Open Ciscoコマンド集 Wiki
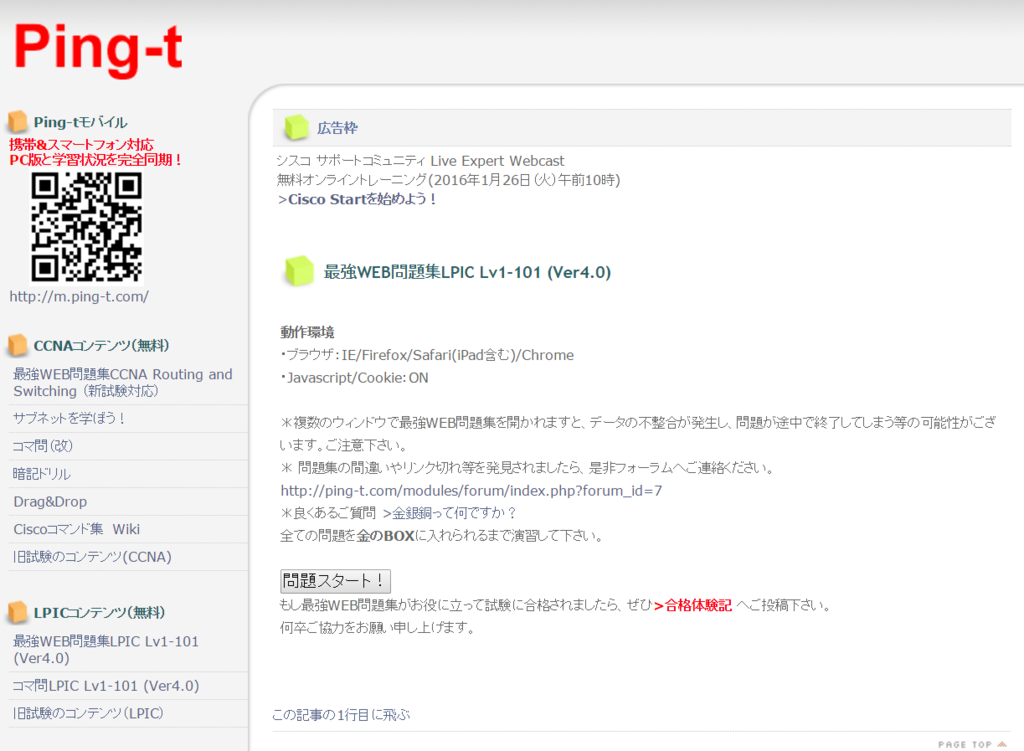 (x=76, y=529)
